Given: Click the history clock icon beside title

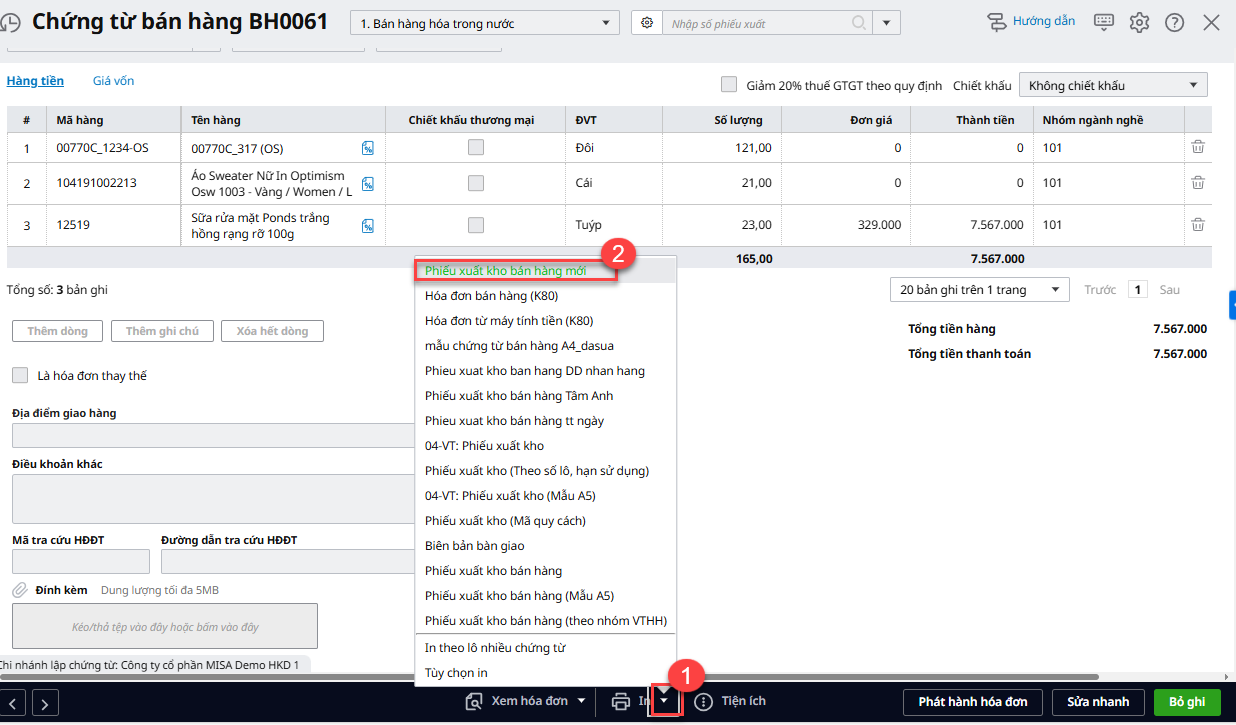Looking at the screenshot, I should point(12,23).
